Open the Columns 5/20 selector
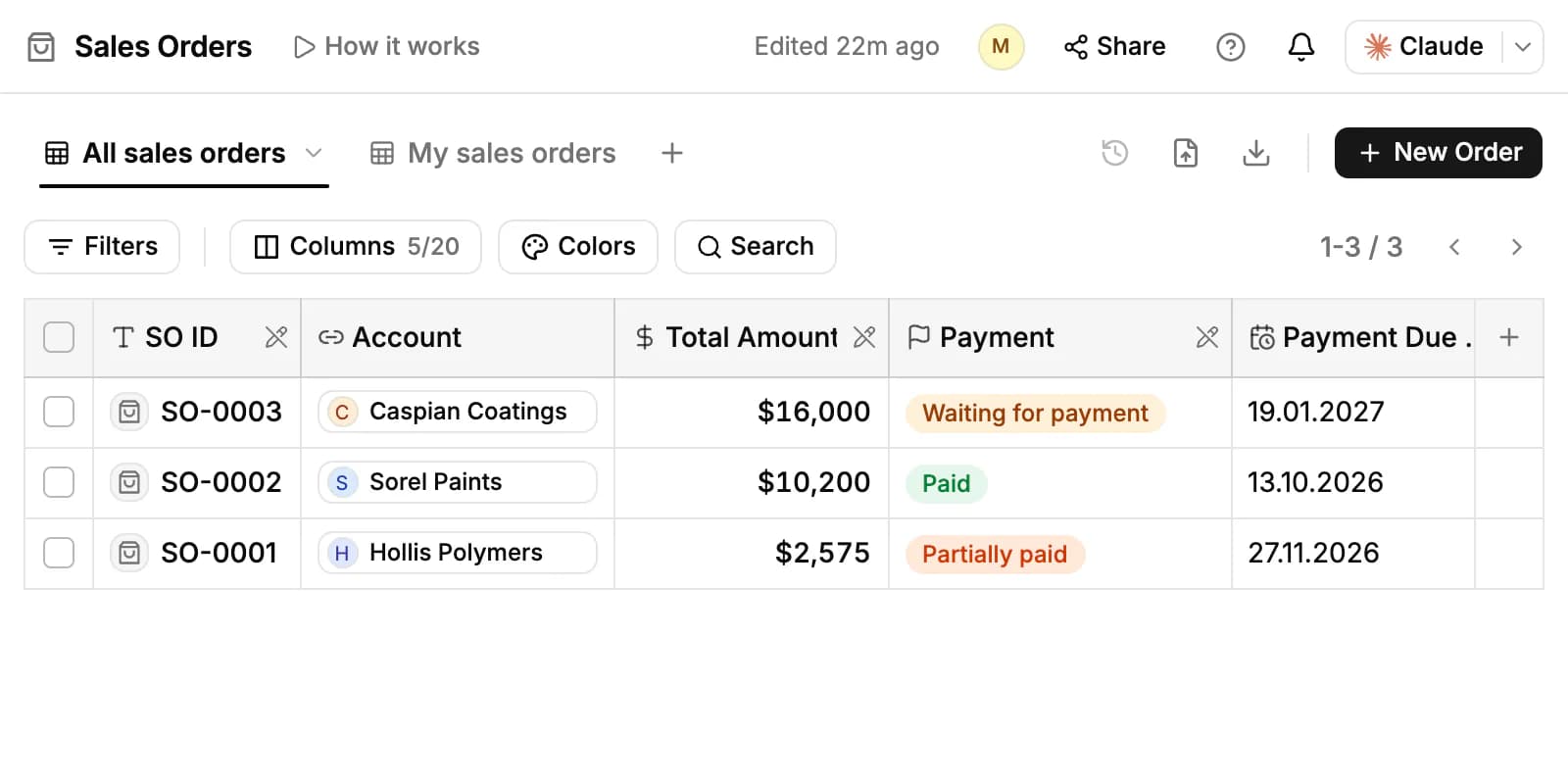This screenshot has width=1568, height=784. (x=356, y=247)
